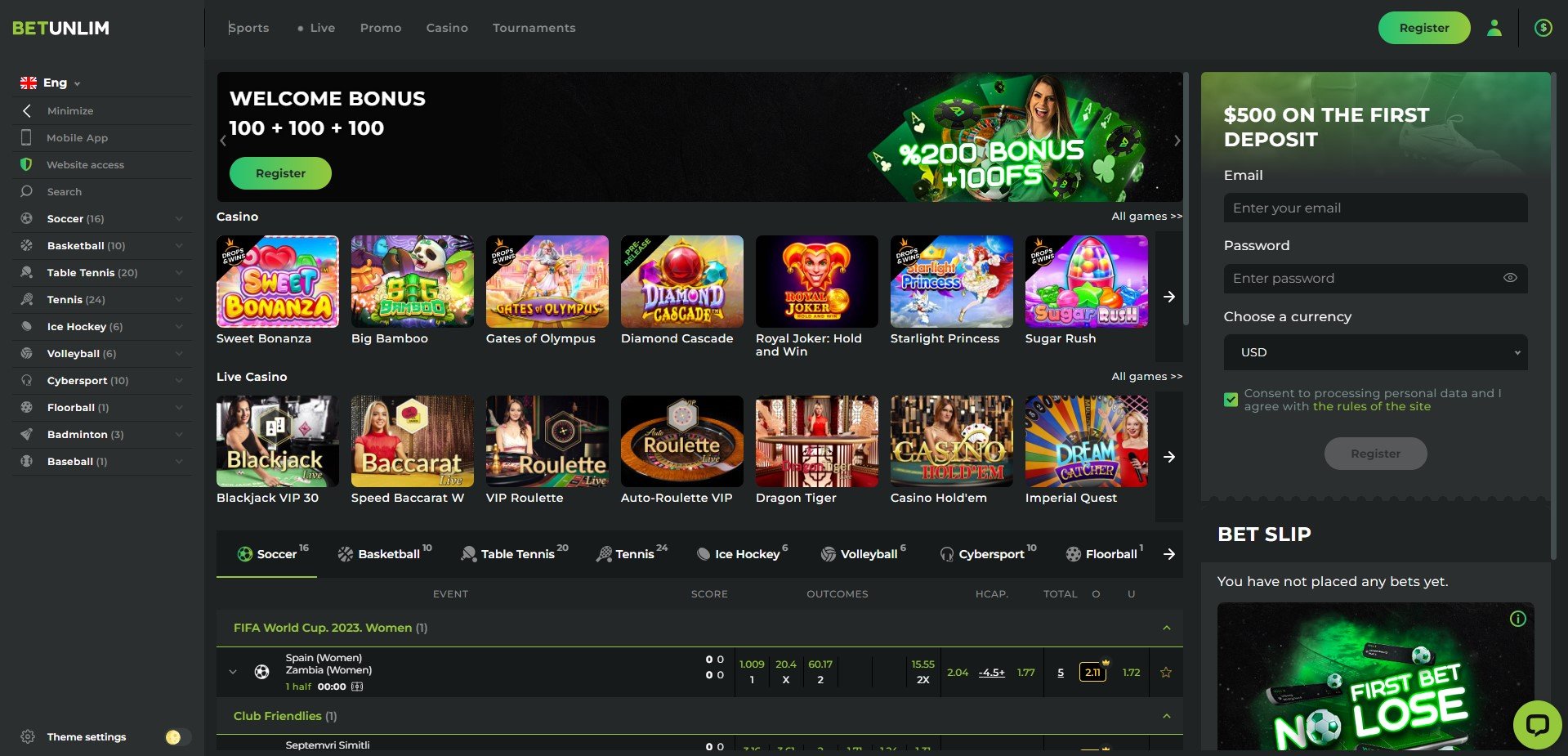Click the dollar deposit icon

click(x=1543, y=28)
